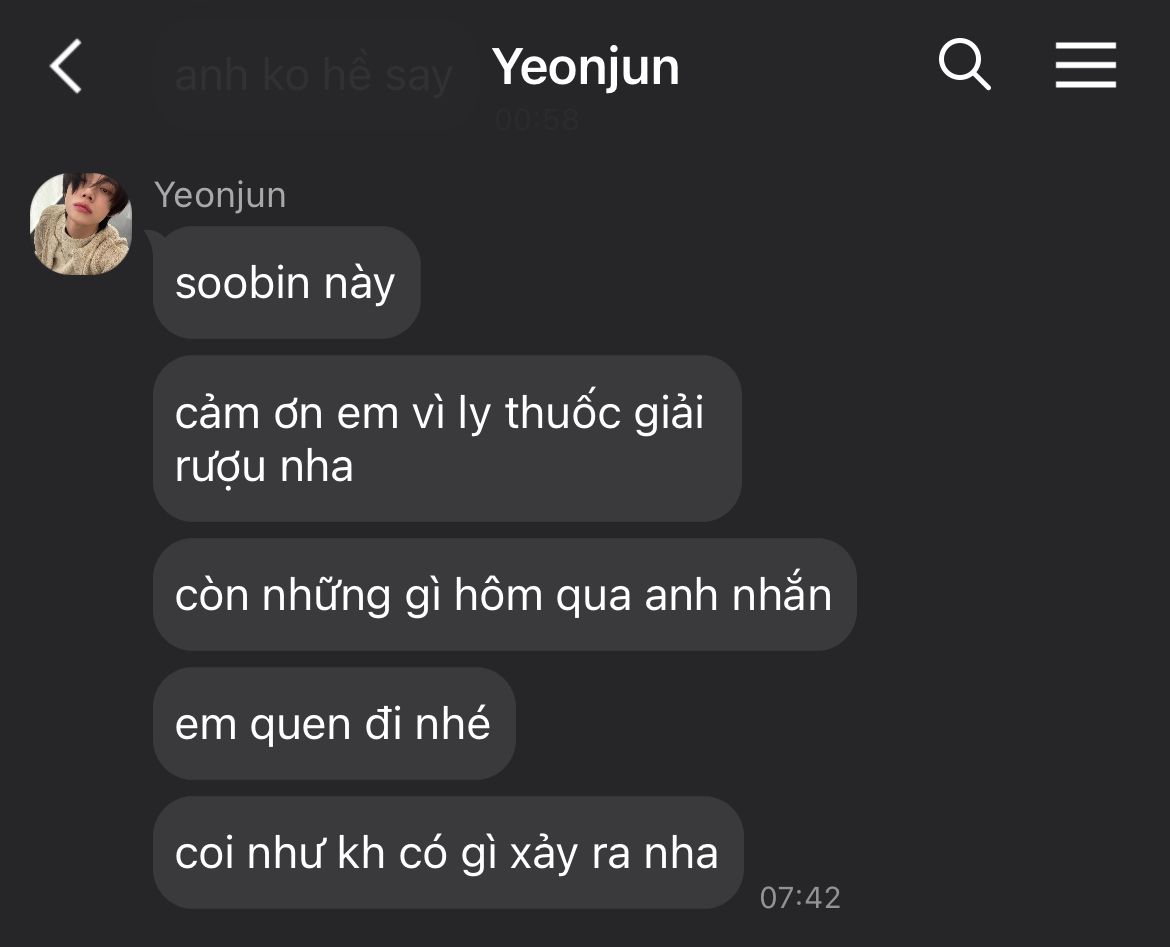Select the "cảm ơn em vì ly thuốc" message
This screenshot has width=1170, height=947.
[x=447, y=439]
